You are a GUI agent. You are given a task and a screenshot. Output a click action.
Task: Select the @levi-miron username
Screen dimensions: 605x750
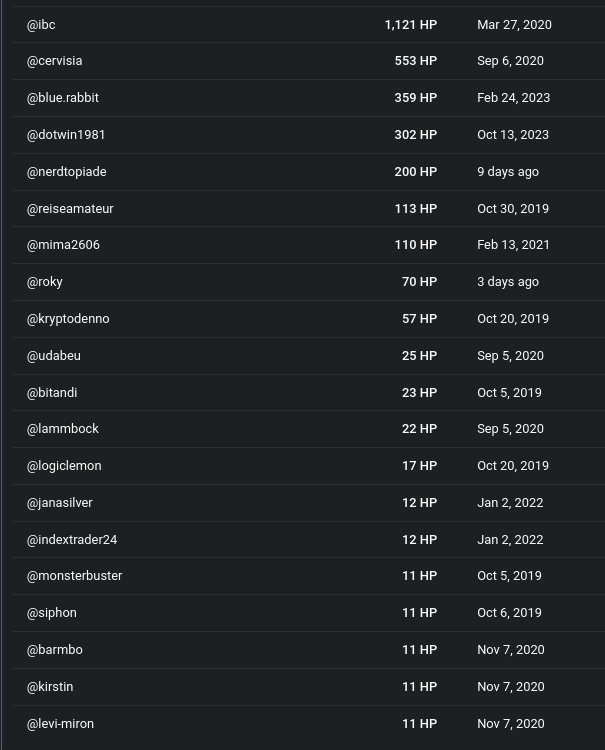60,724
